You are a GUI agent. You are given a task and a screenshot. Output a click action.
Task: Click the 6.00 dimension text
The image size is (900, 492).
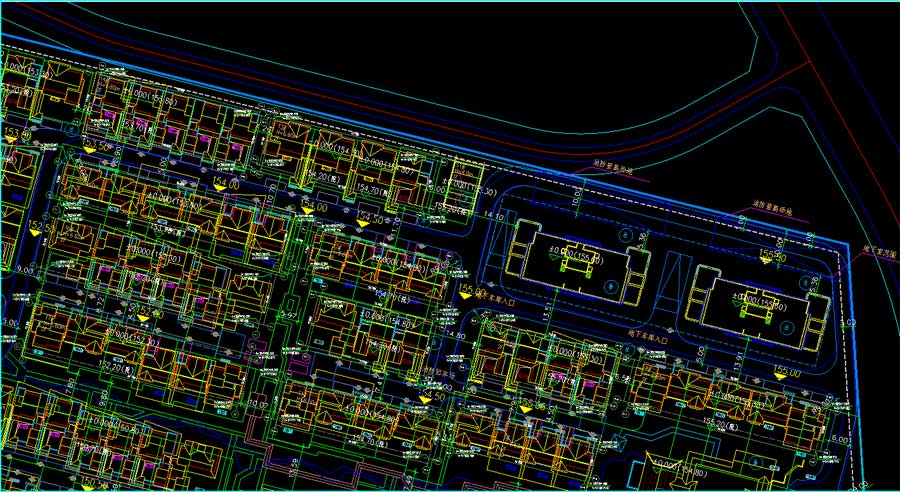[x=839, y=438]
